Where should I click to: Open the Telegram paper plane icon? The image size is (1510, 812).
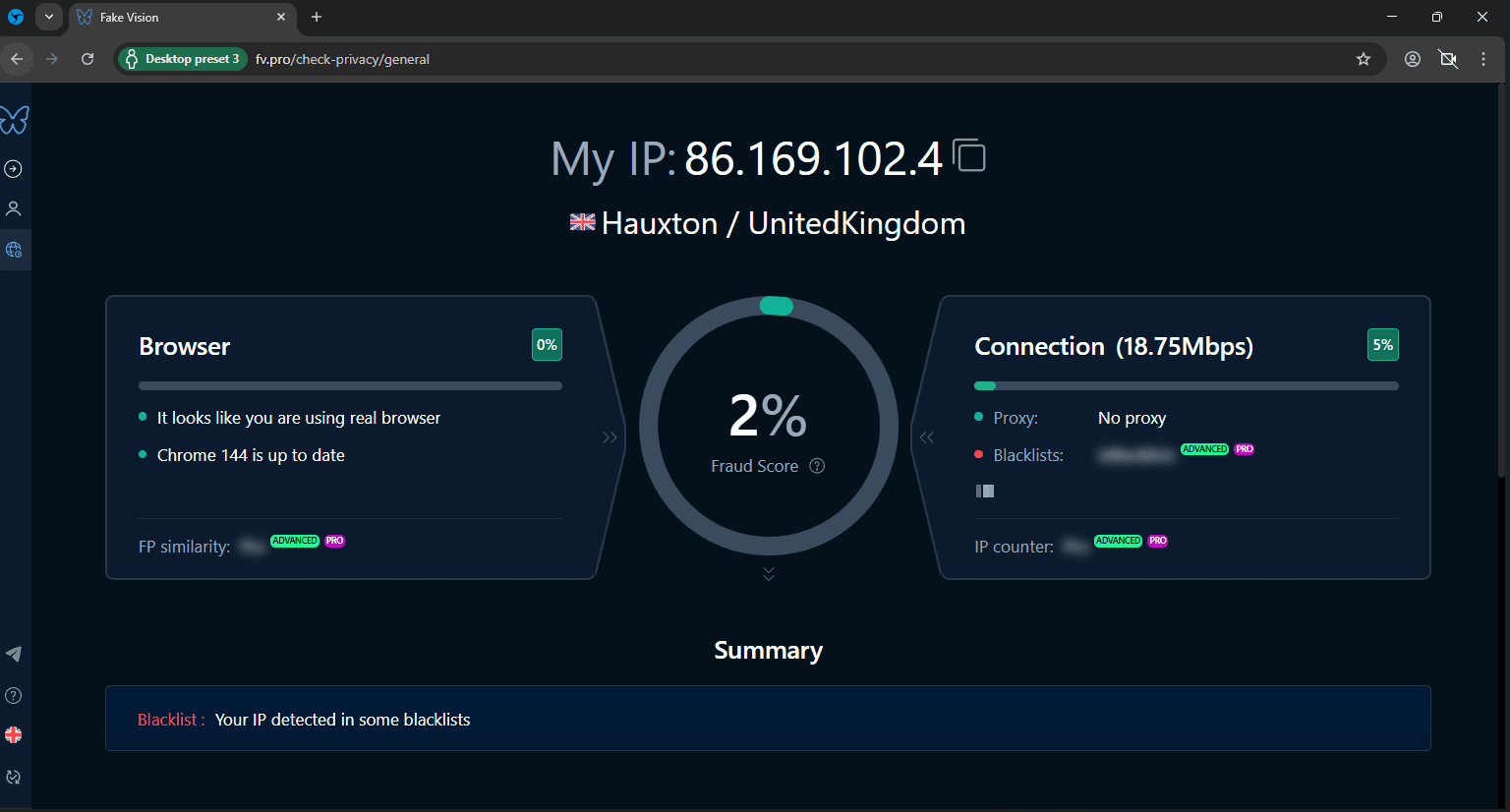14,655
